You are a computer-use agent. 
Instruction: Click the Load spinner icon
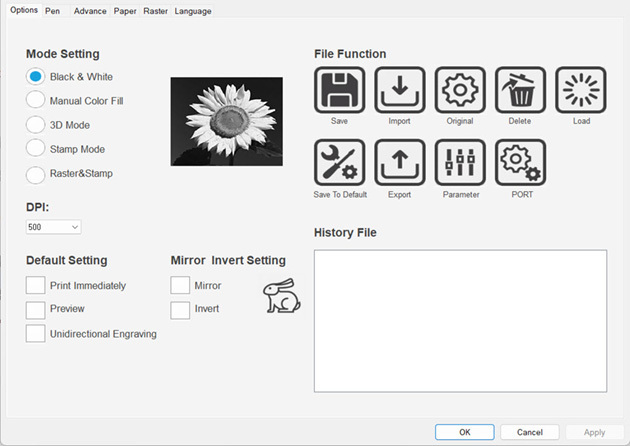(x=581, y=91)
